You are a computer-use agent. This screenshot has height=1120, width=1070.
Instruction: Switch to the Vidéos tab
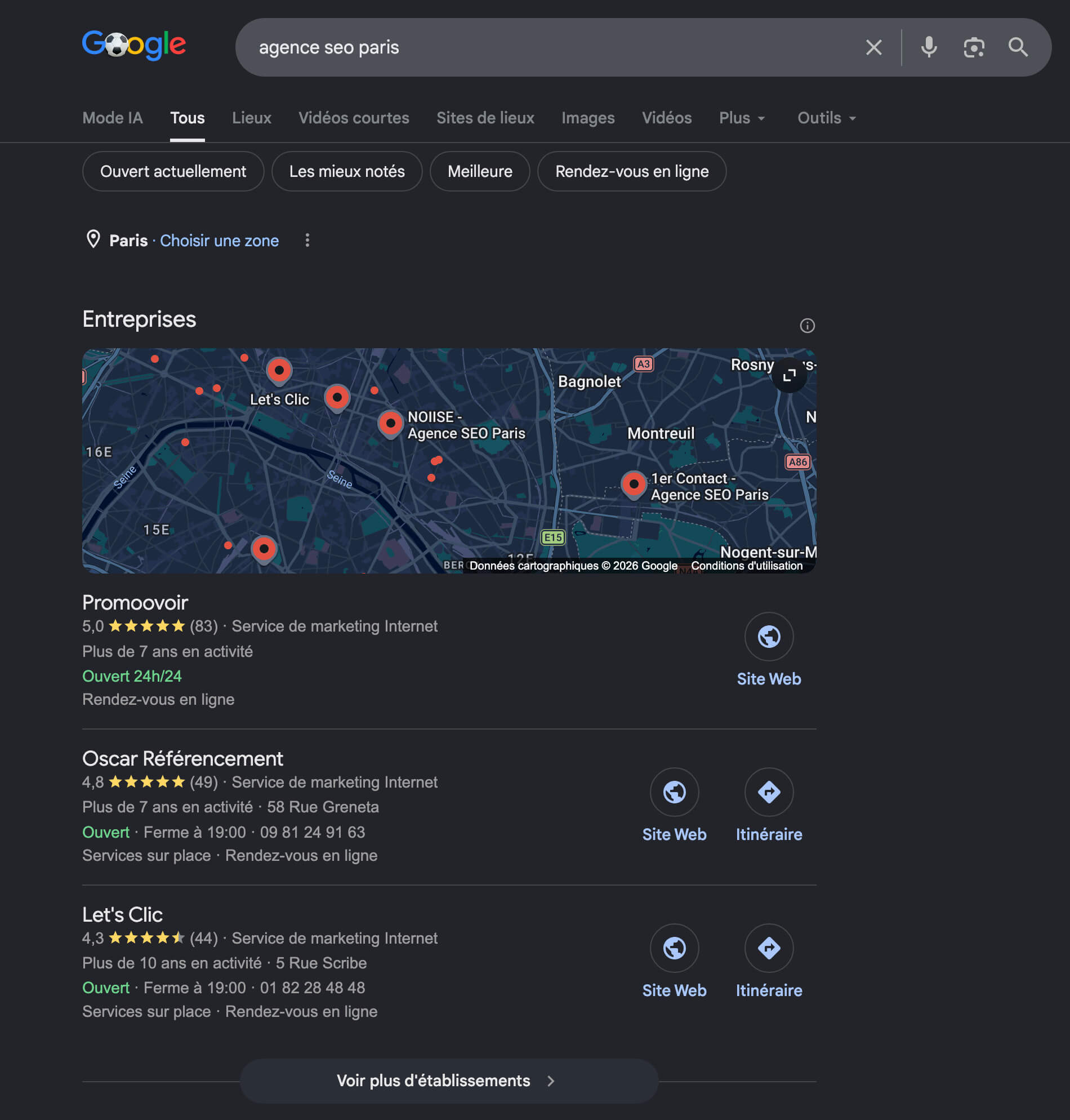coord(667,118)
